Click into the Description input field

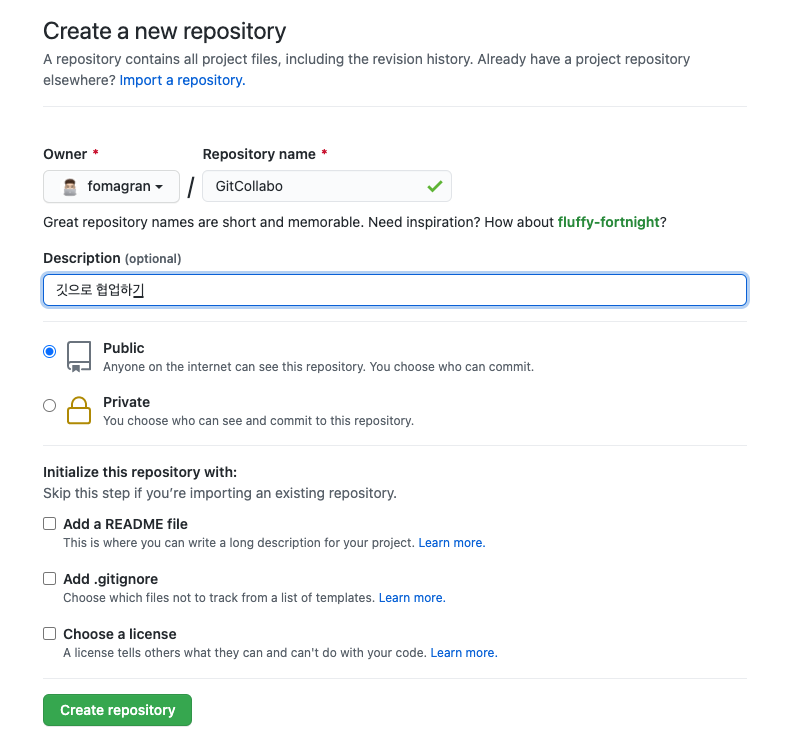(395, 290)
